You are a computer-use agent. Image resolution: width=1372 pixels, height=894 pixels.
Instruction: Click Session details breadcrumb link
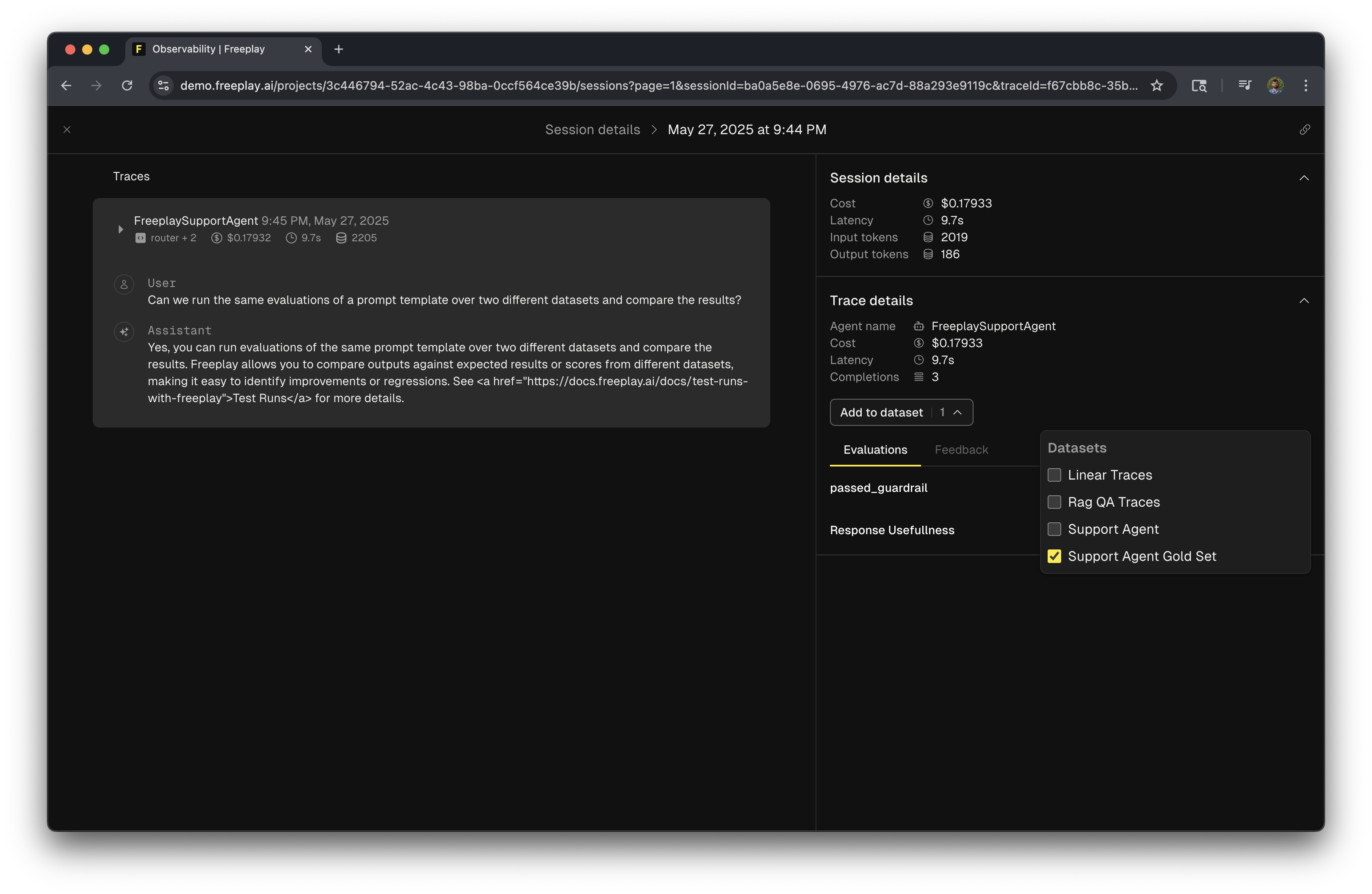point(592,130)
